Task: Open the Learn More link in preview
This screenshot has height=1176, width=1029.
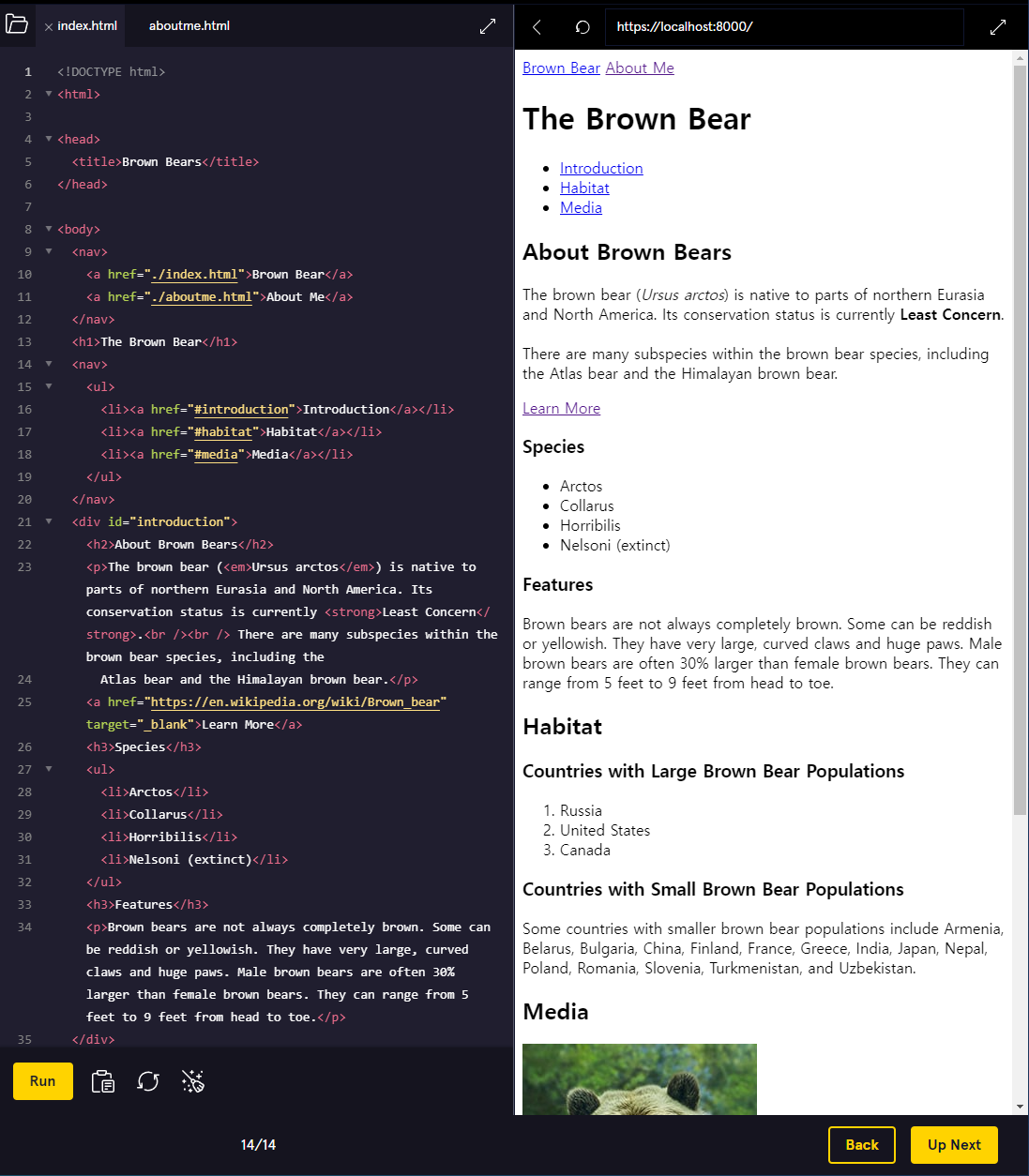Action: click(x=561, y=408)
